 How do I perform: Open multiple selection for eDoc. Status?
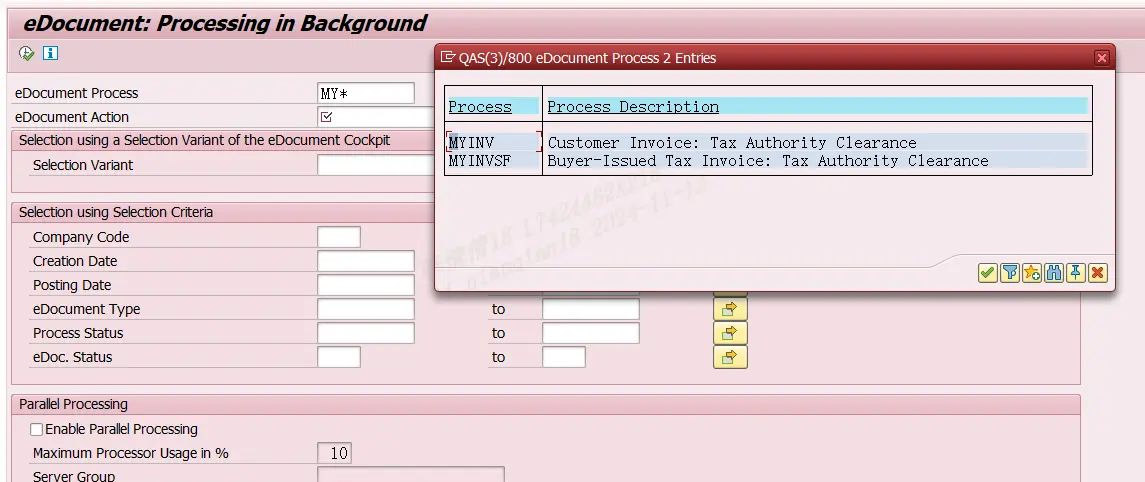tap(729, 357)
